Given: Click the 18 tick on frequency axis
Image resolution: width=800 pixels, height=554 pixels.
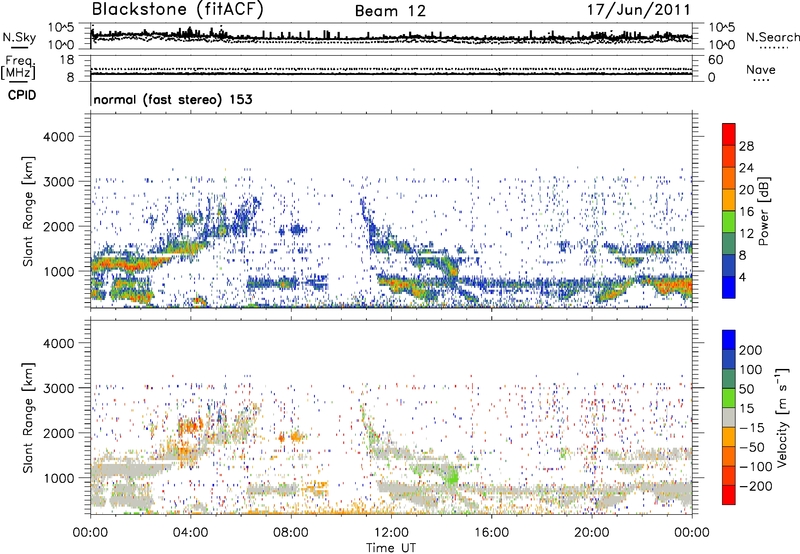Looking at the screenshot, I should tap(67, 60).
